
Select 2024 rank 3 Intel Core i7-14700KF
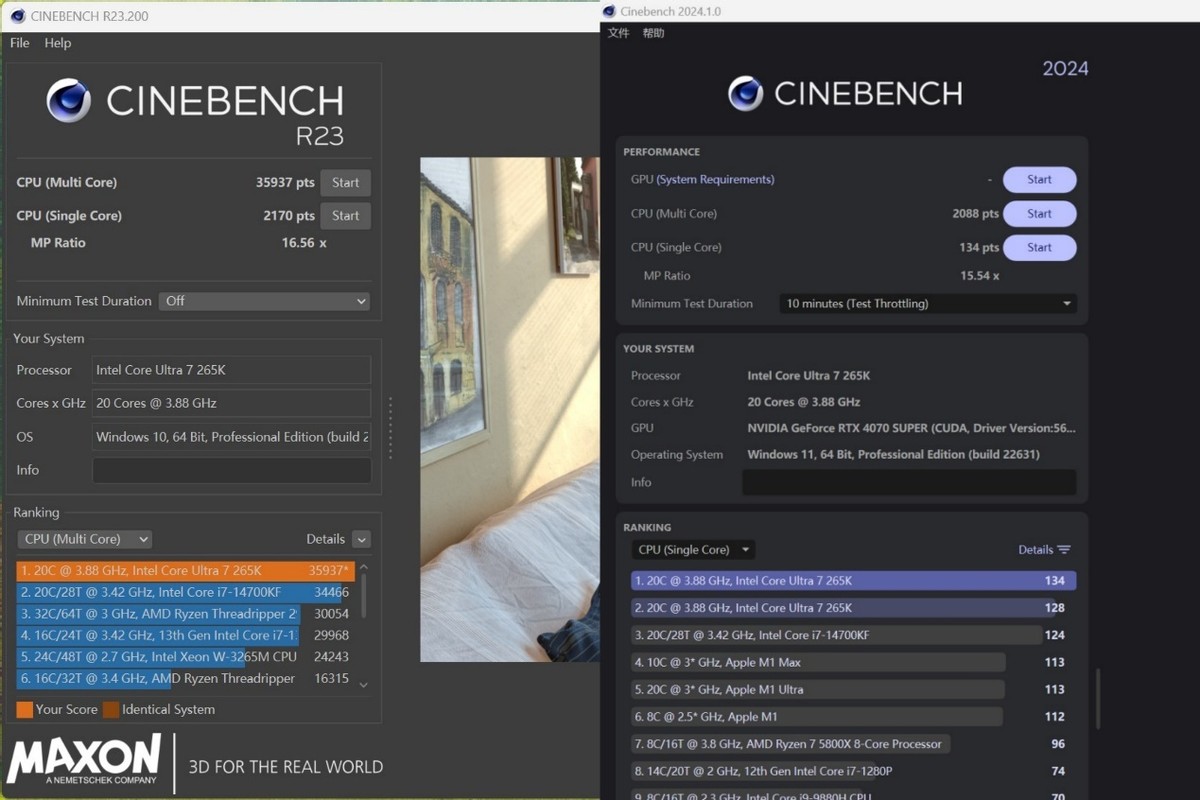click(x=854, y=635)
